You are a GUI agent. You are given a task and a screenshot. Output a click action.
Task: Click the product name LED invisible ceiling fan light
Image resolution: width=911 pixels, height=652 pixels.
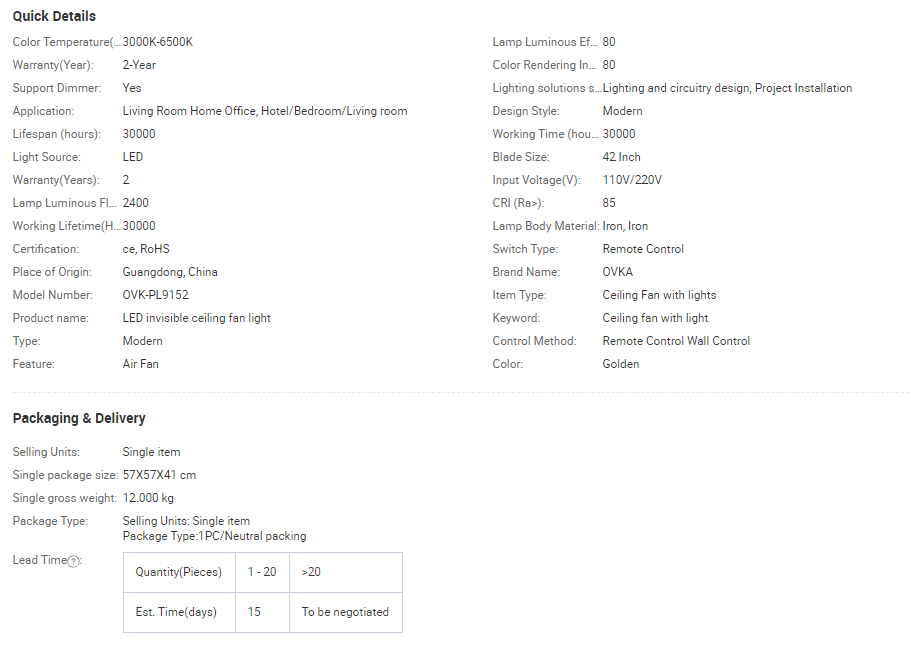click(197, 318)
